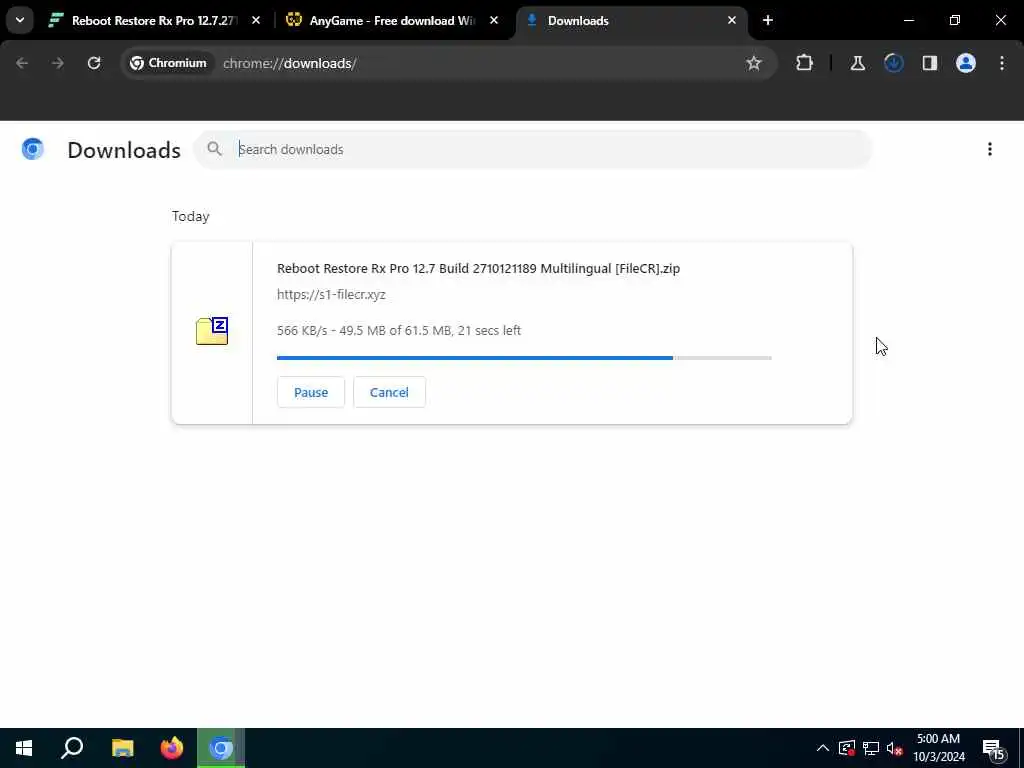
Task: Open the Downloads page more actions menu
Action: [x=990, y=150]
